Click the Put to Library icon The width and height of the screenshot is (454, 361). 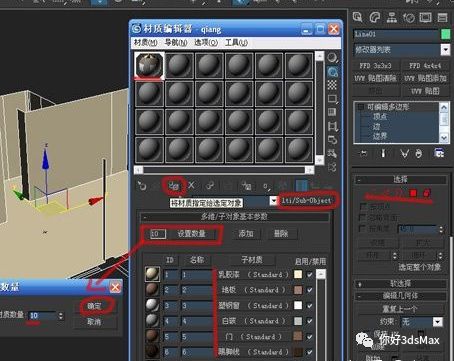click(246, 186)
